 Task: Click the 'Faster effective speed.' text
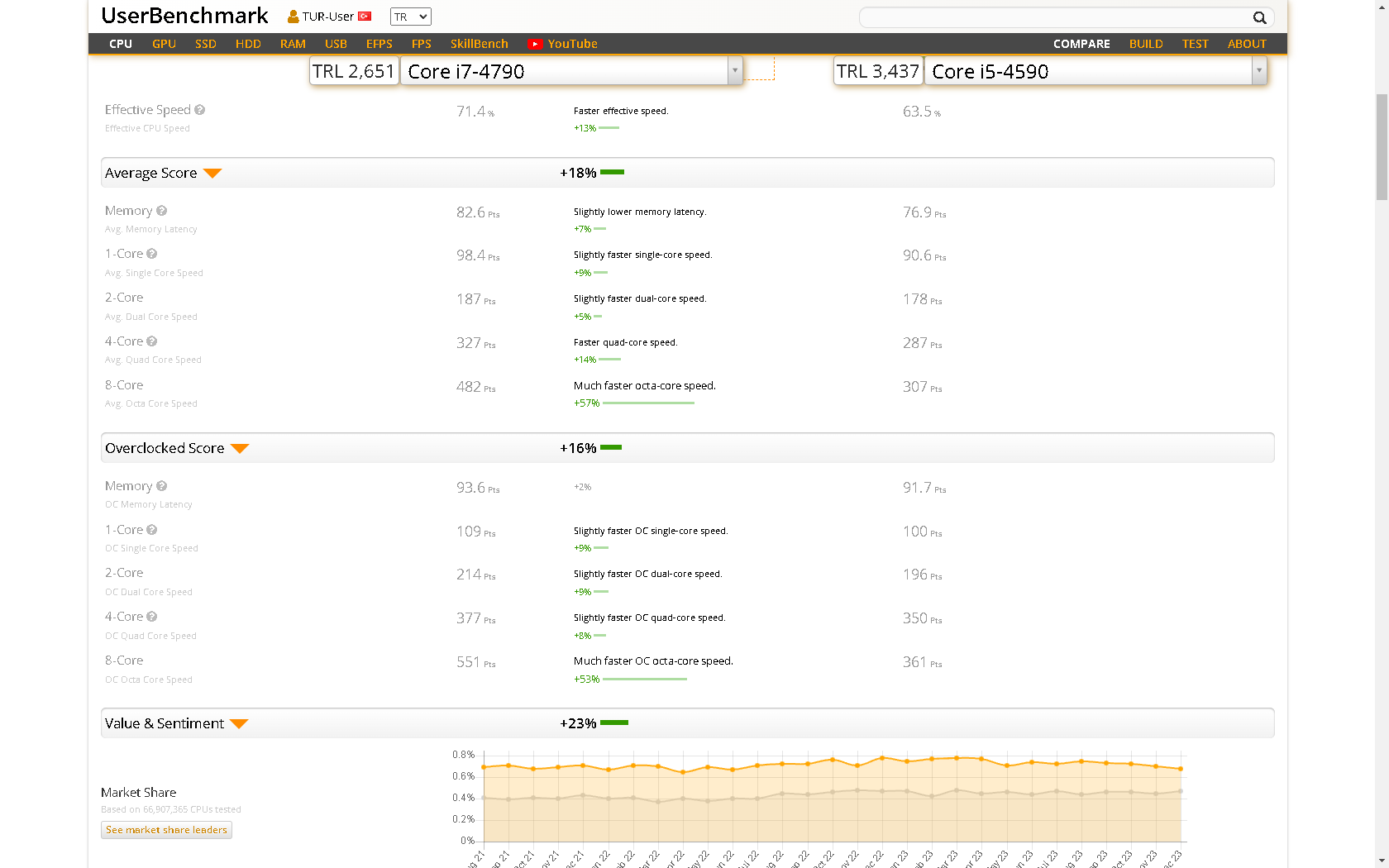621,111
